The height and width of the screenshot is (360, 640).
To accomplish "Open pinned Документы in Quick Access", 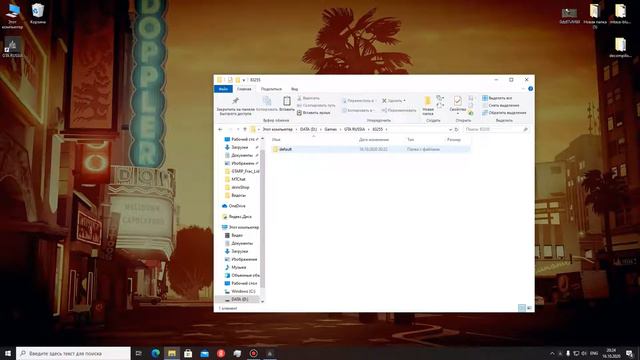I will click(x=242, y=155).
